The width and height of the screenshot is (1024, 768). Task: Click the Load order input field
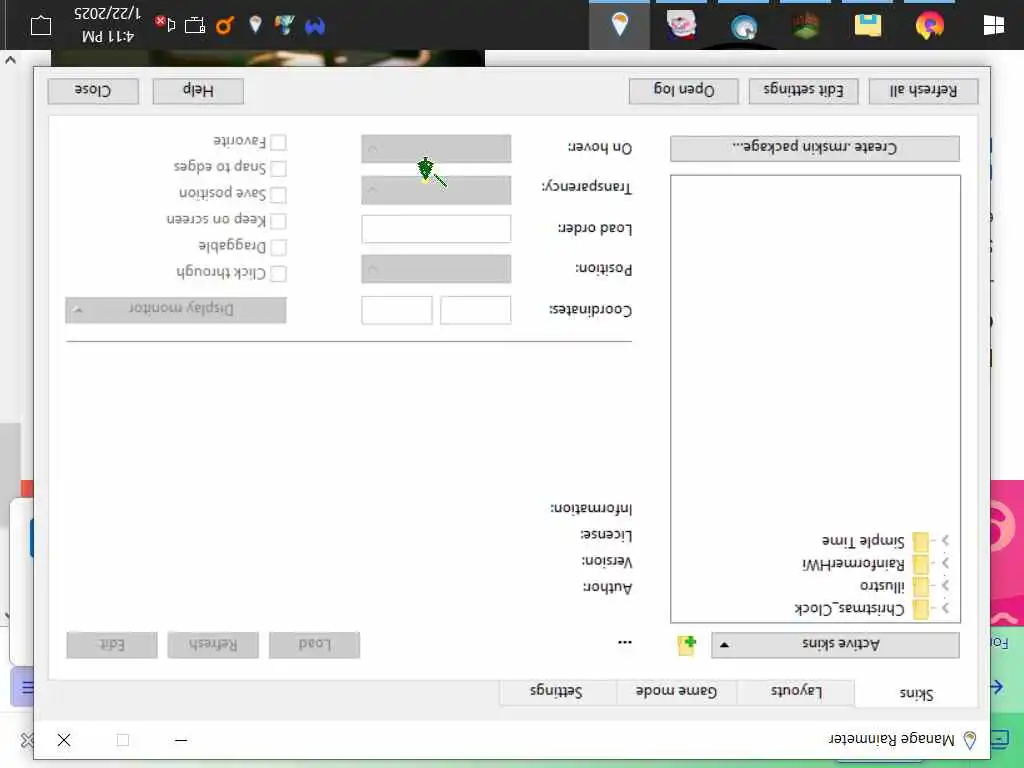pos(436,229)
